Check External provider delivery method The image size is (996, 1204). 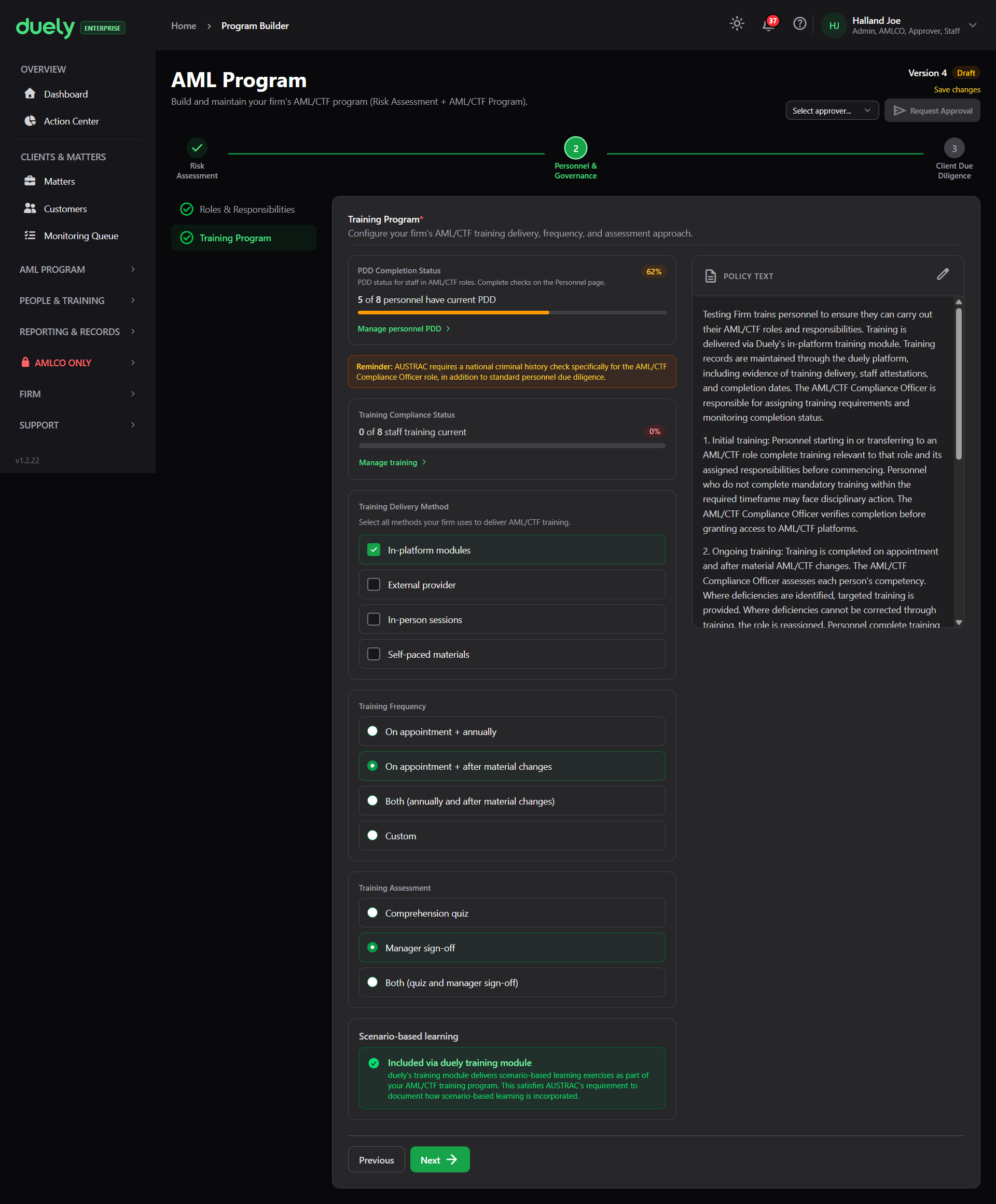click(374, 585)
